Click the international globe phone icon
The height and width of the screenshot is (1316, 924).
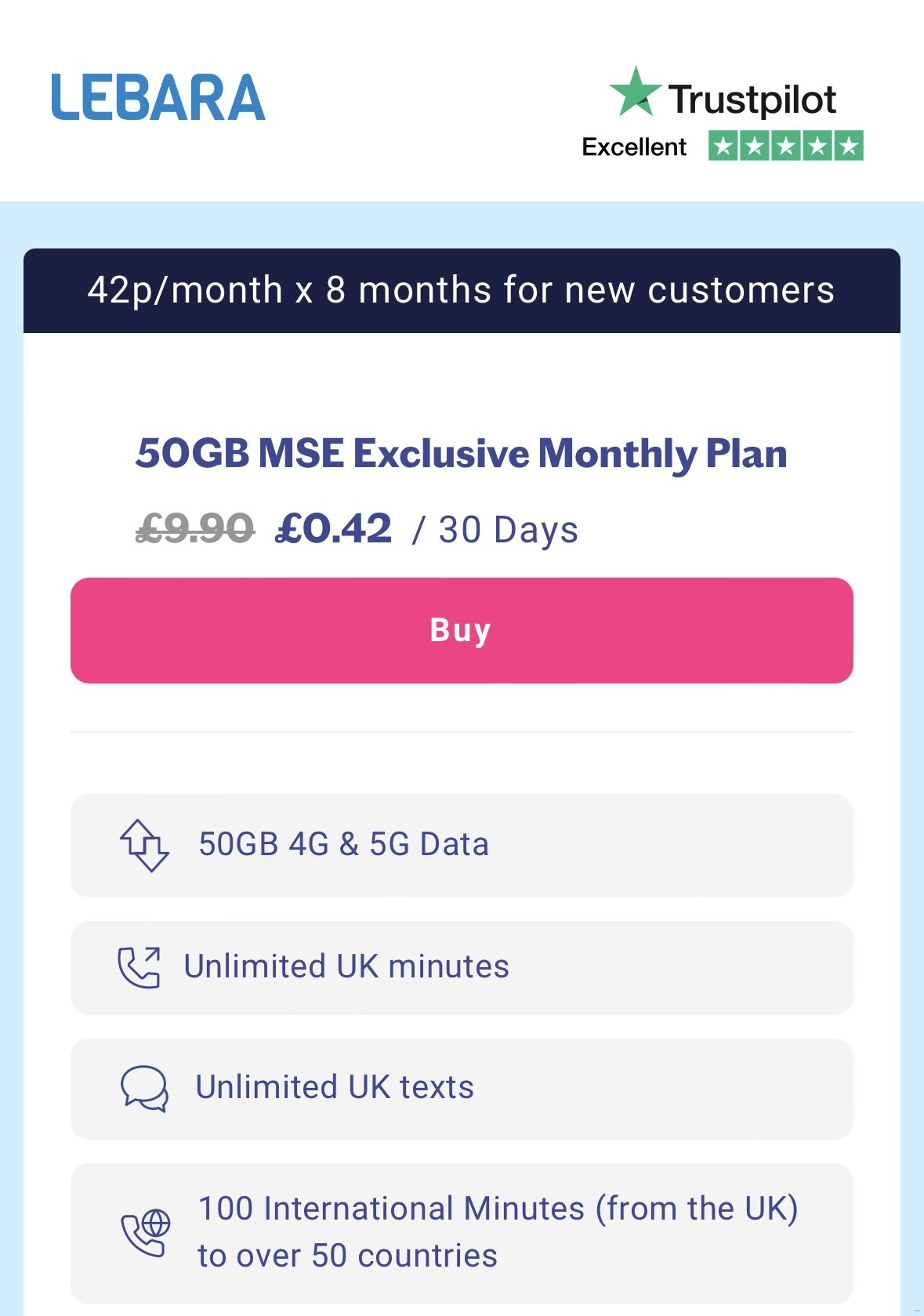point(146,1232)
